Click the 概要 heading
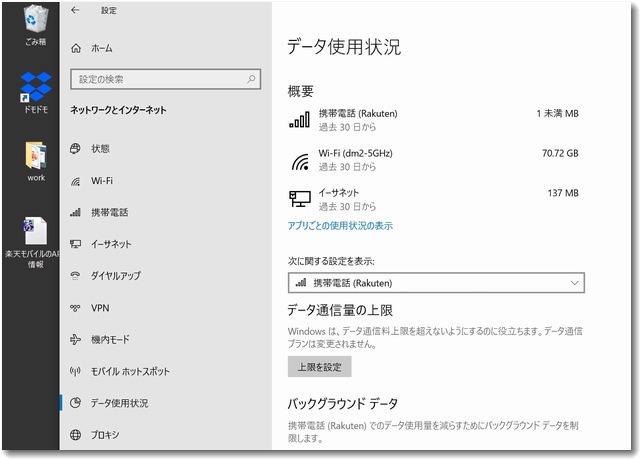This screenshot has width=640, height=459. [x=300, y=91]
